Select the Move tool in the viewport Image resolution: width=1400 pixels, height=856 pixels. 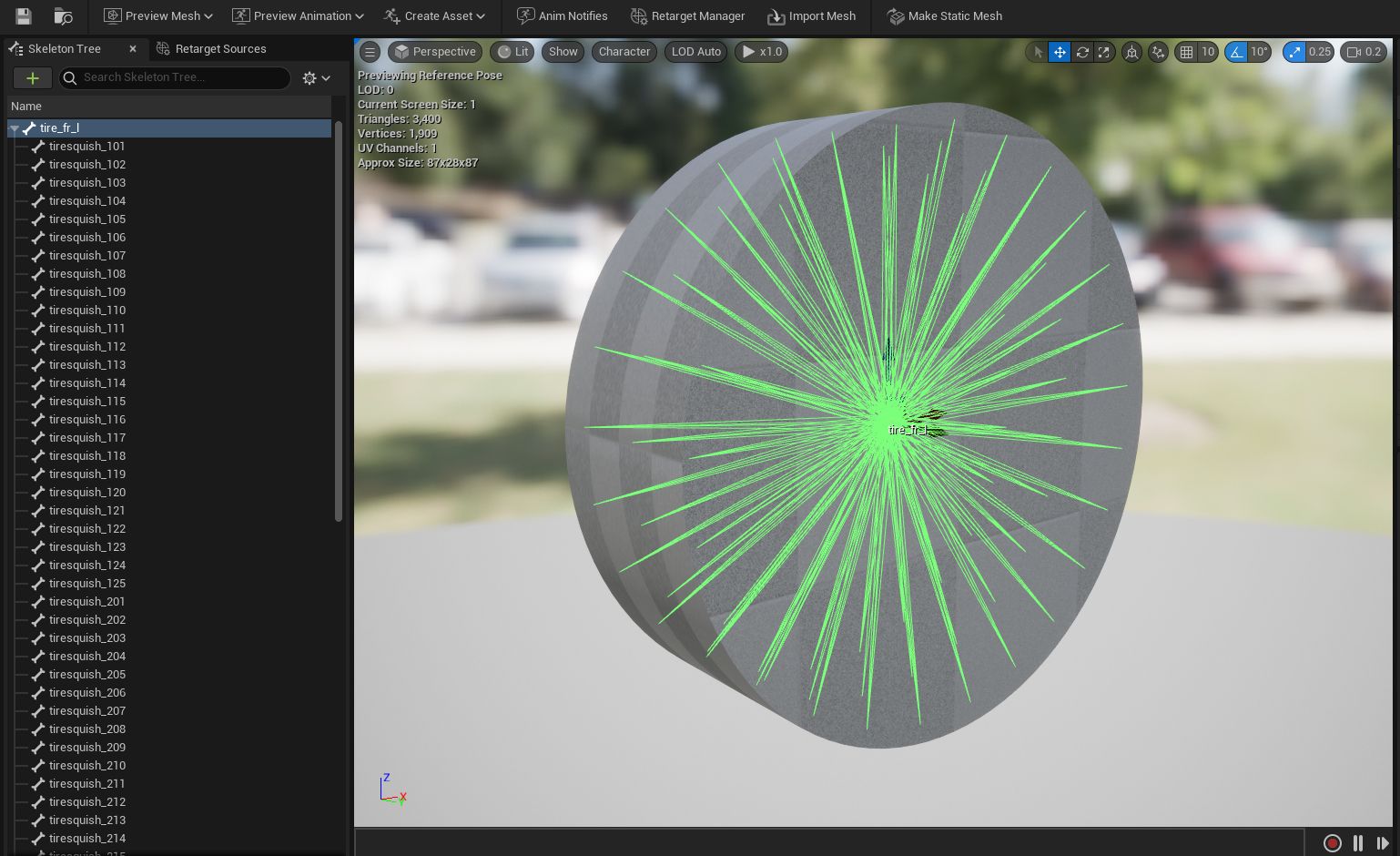click(x=1060, y=52)
